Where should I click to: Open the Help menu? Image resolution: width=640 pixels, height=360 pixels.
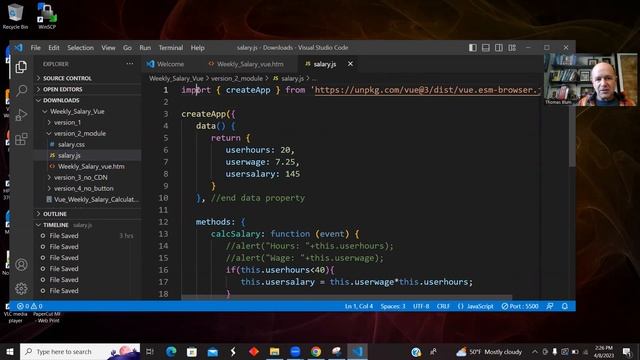point(198,48)
